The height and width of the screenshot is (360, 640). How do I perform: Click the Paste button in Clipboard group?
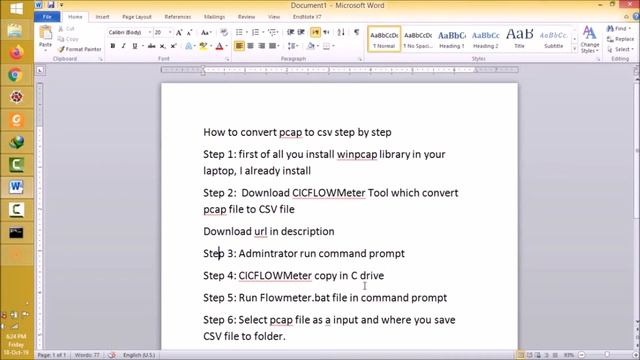click(x=45, y=37)
